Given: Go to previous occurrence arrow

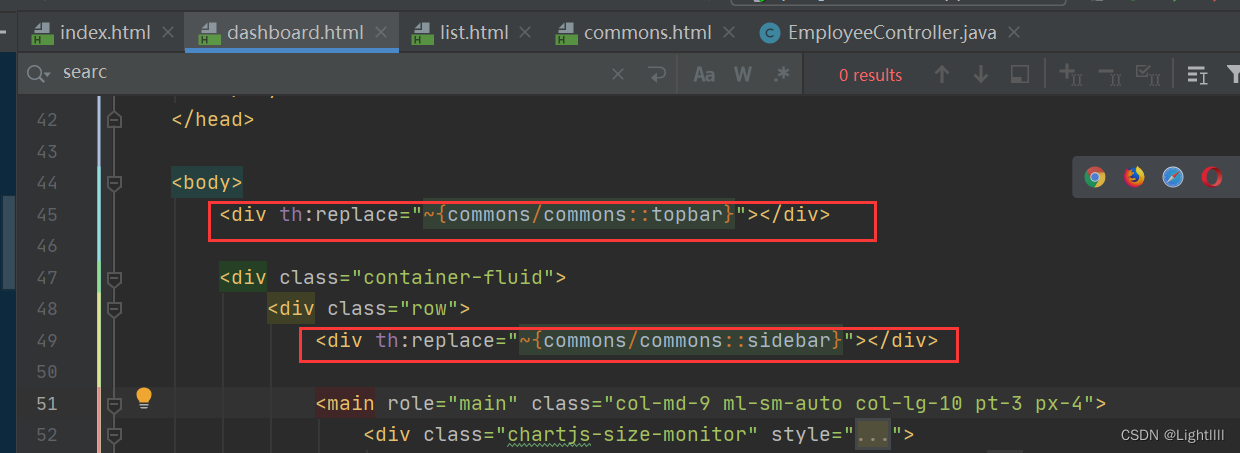Looking at the screenshot, I should [941, 74].
